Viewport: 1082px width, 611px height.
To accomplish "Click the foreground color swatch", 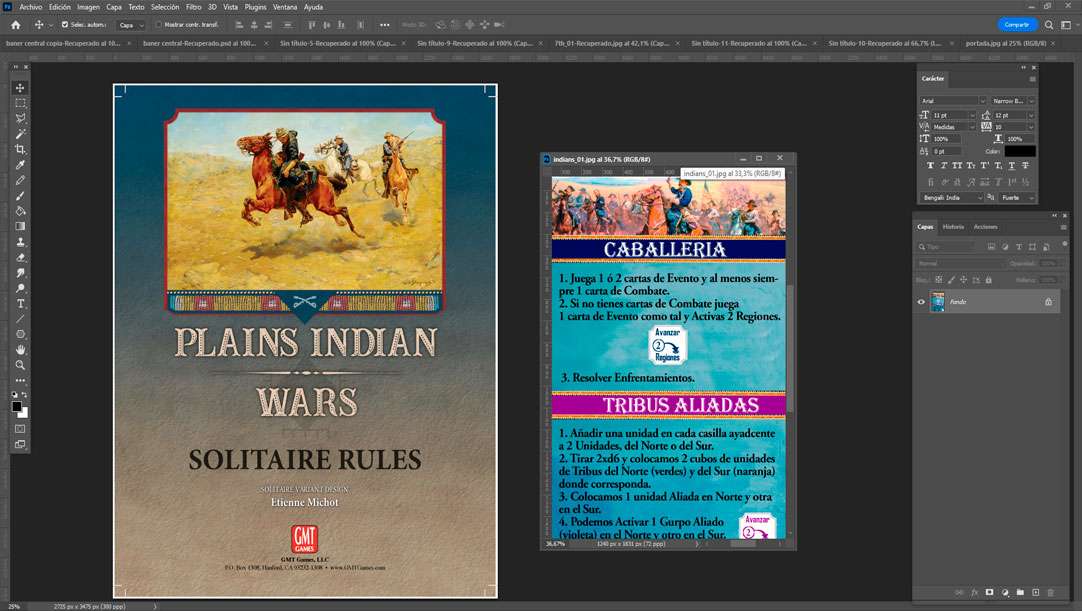I will click(x=17, y=406).
